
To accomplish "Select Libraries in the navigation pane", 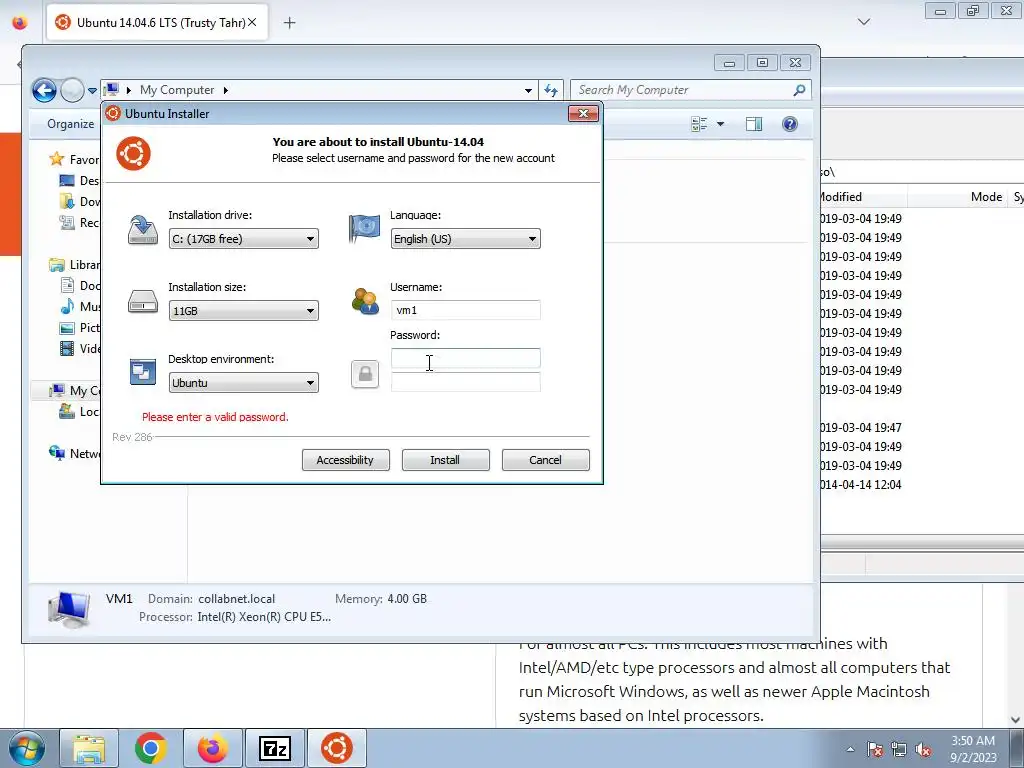I will point(74,264).
